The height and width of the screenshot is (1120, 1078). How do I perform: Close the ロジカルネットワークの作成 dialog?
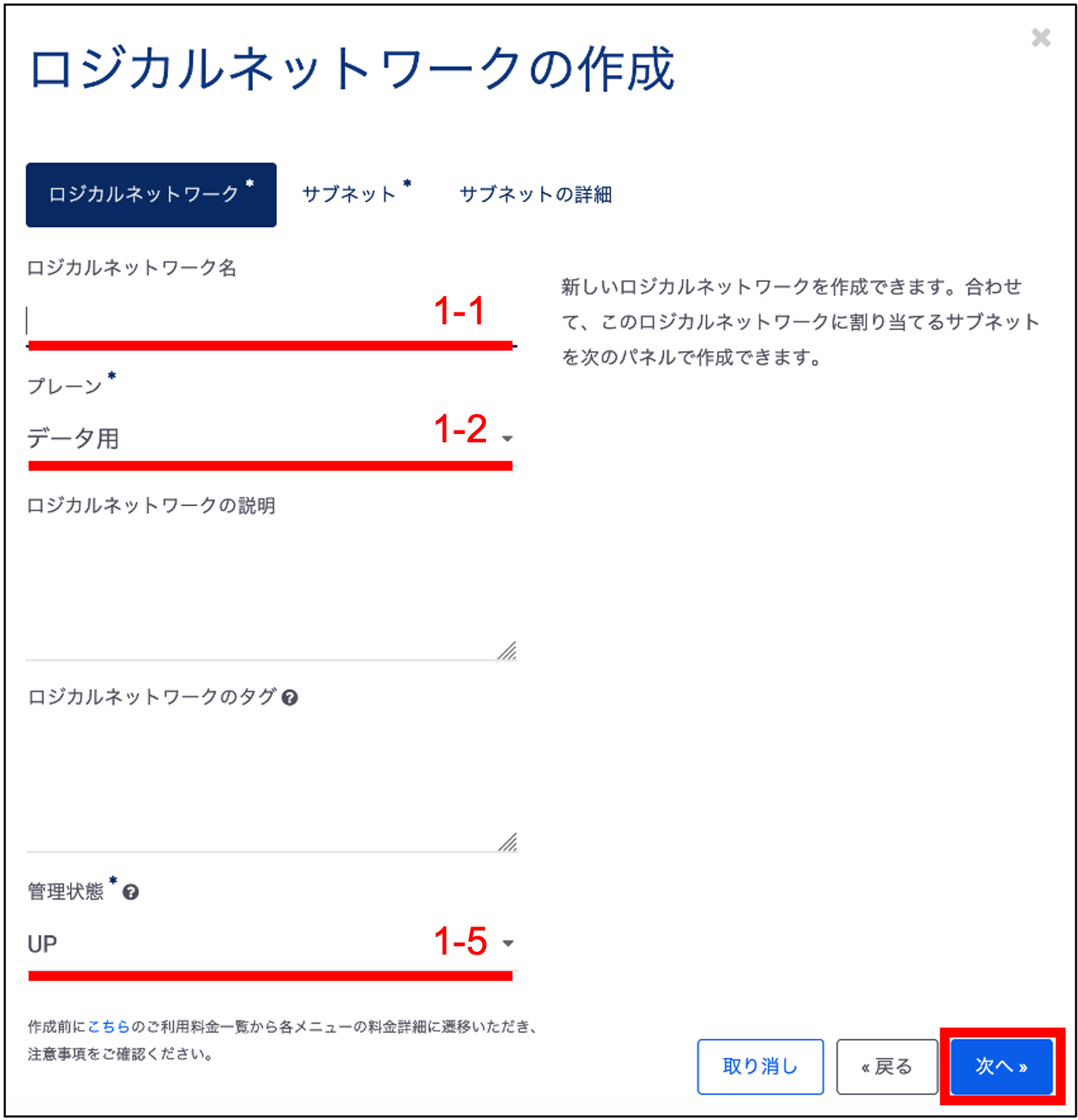coord(1041,37)
